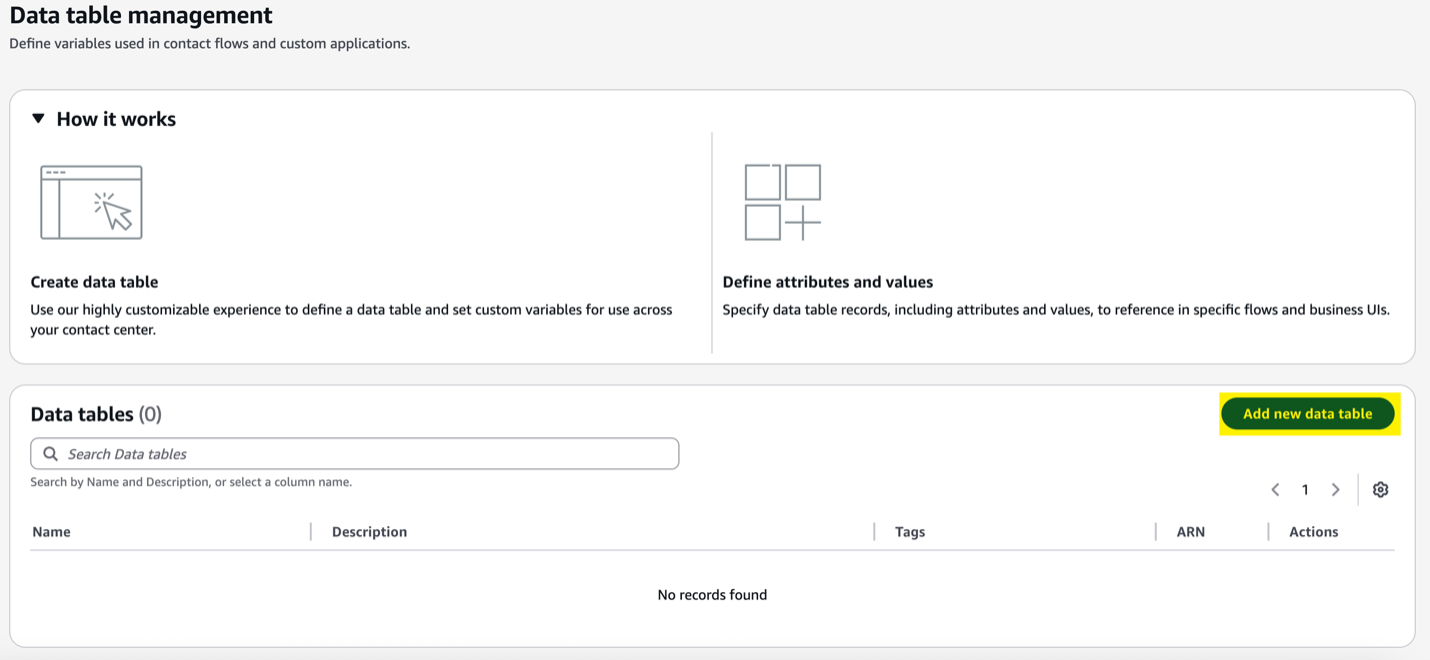The width and height of the screenshot is (1430, 660).
Task: Click the Tags column header
Action: [909, 531]
